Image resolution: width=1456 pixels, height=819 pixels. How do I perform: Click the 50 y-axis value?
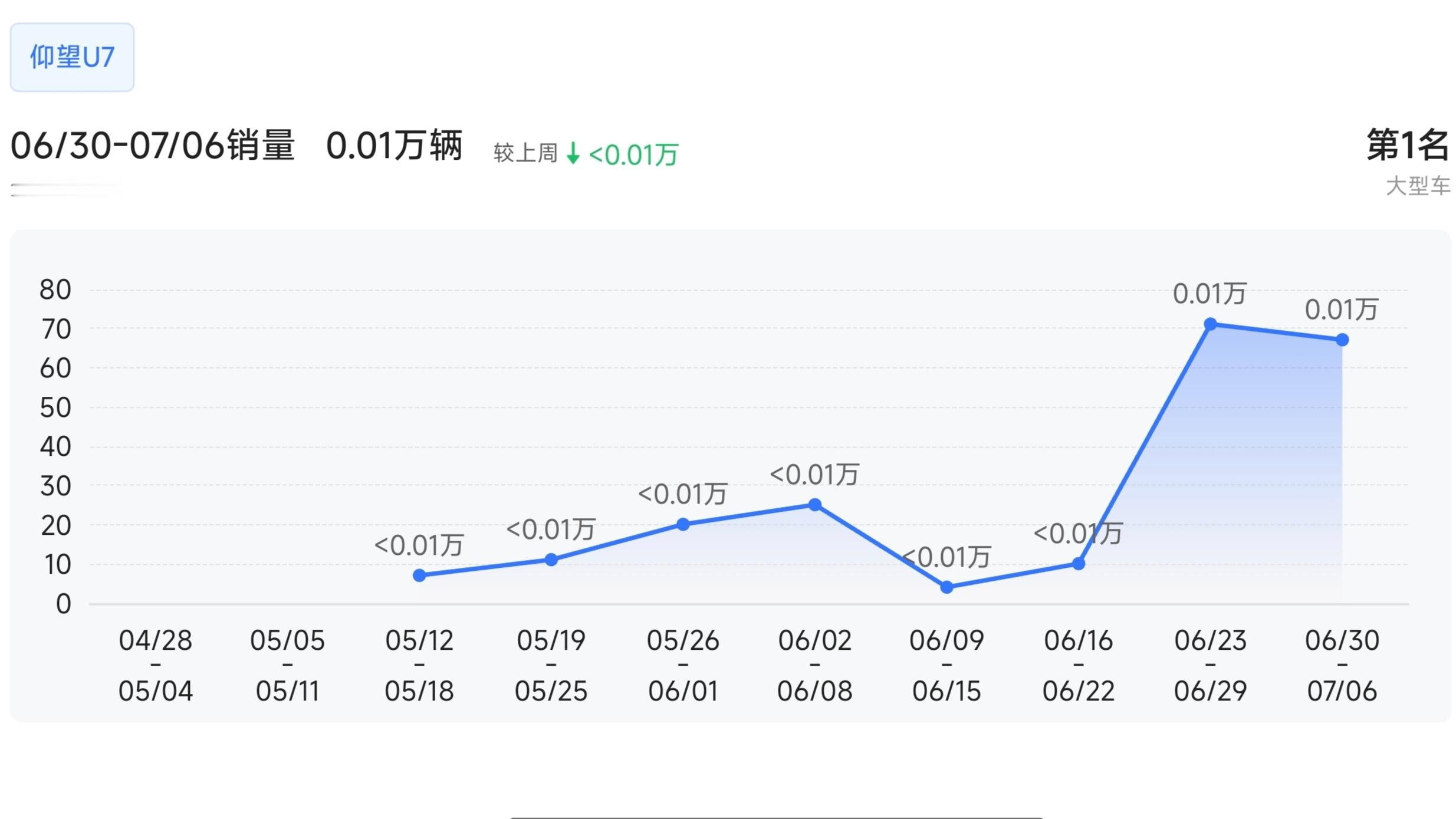click(x=55, y=408)
